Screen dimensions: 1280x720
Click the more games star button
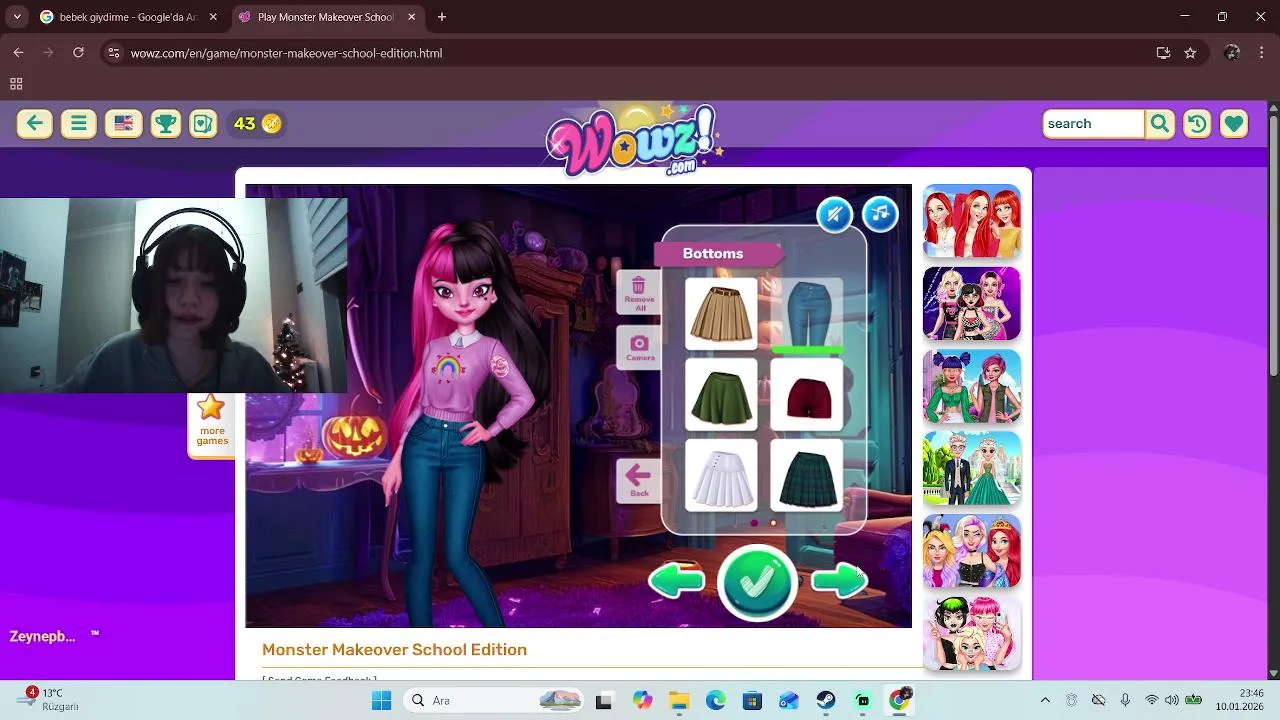click(x=211, y=420)
